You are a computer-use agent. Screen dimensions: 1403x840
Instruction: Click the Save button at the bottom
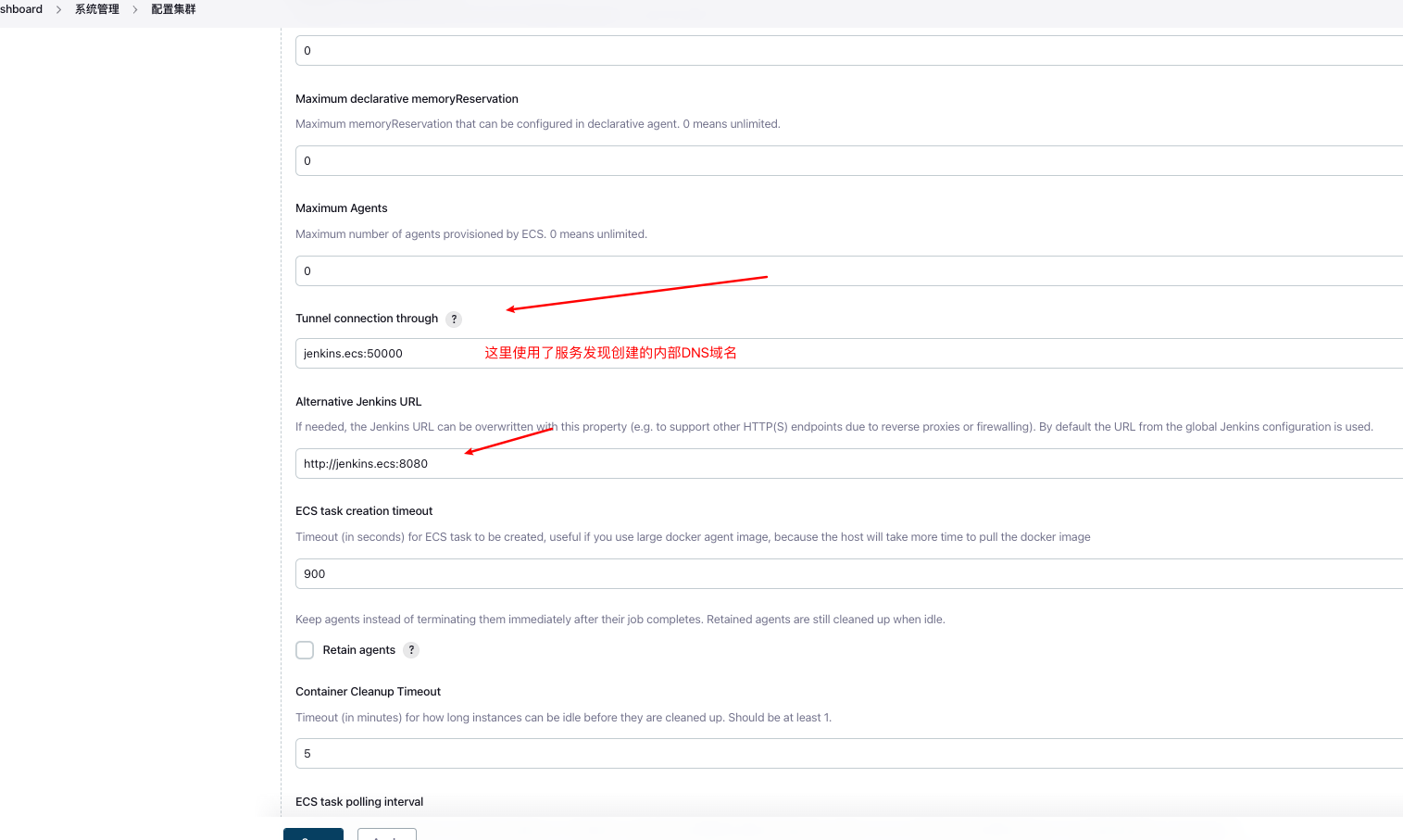[x=313, y=834]
